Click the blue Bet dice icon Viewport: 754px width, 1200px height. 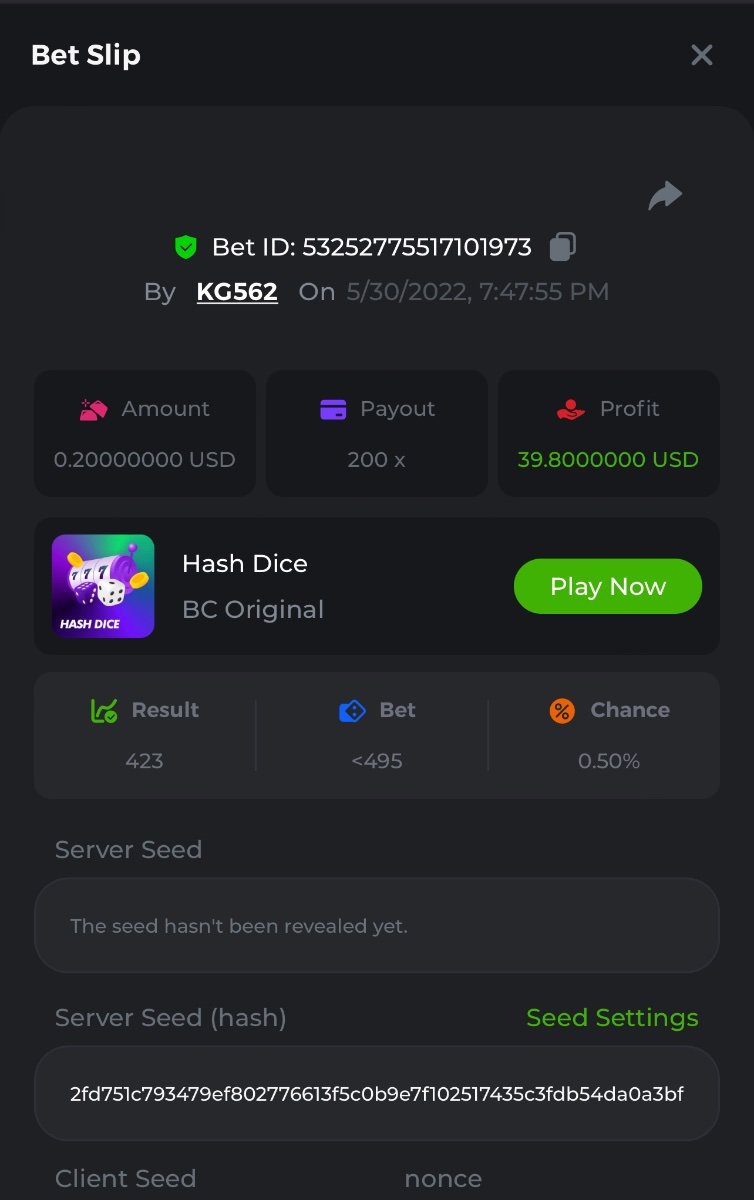click(352, 711)
